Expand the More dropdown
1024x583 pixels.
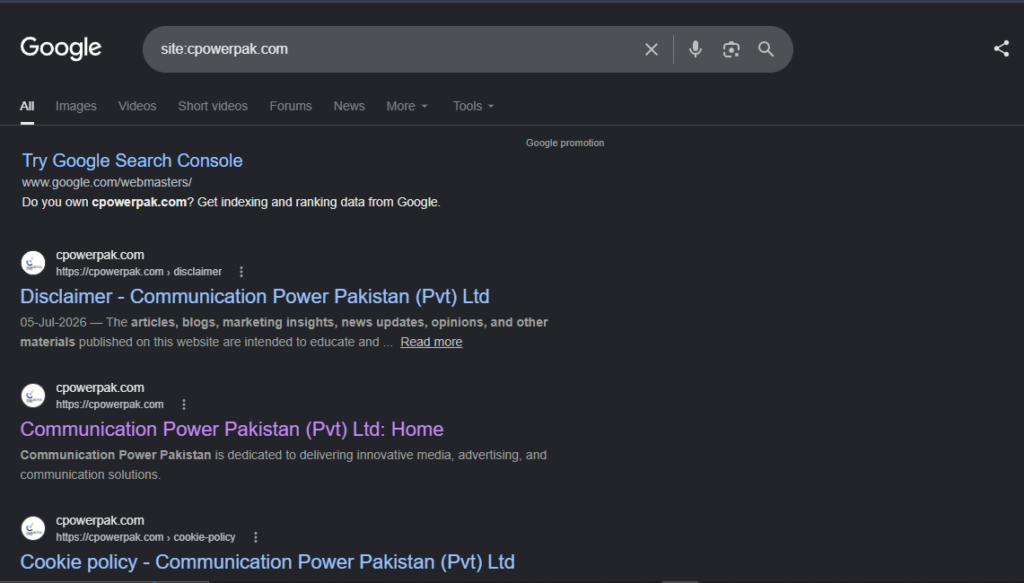(x=407, y=106)
